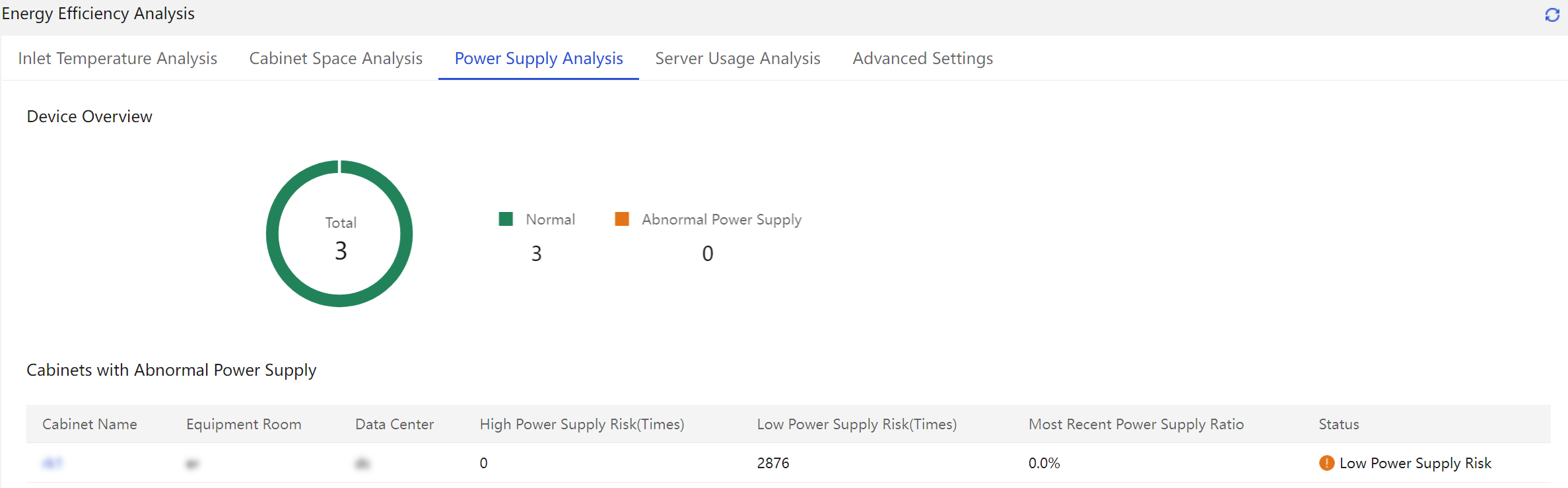Click the Abnormal Power Supply legend label
1568x488 pixels.
pyautogui.click(x=722, y=219)
